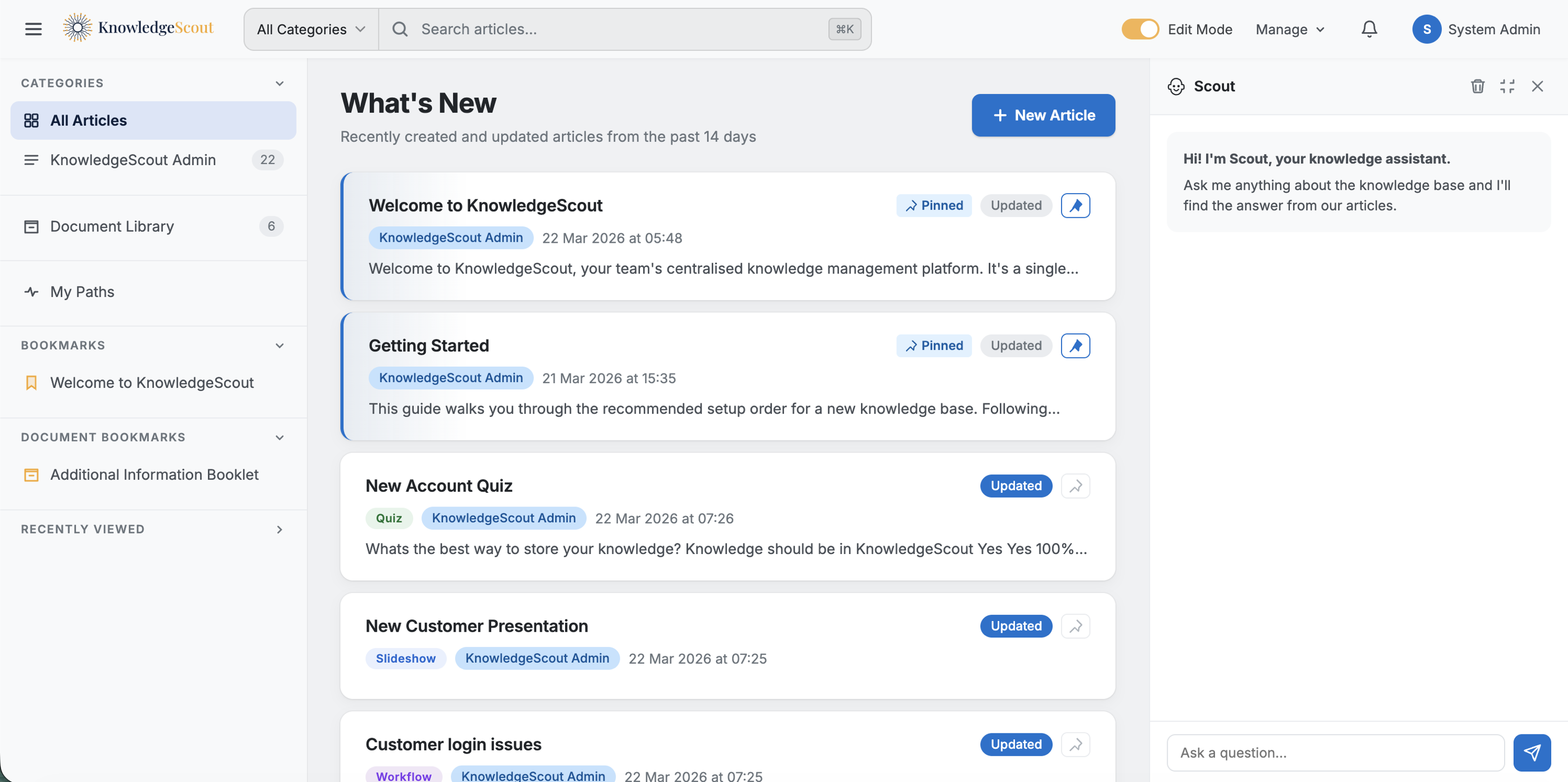Click the Quiz tag on New Account Quiz
Image resolution: width=1568 pixels, height=782 pixels.
pyautogui.click(x=389, y=518)
